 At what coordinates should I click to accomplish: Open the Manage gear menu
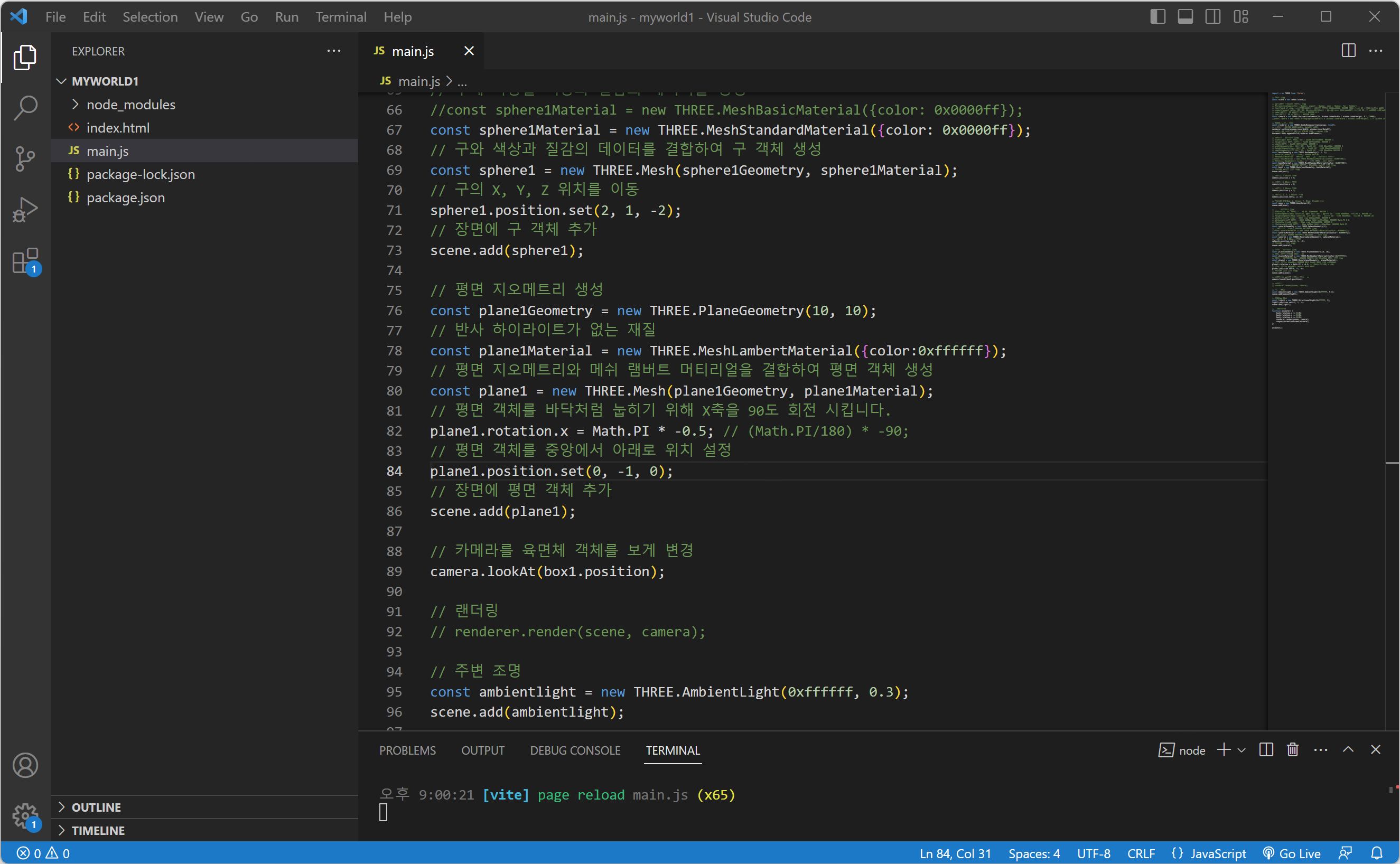point(25,815)
